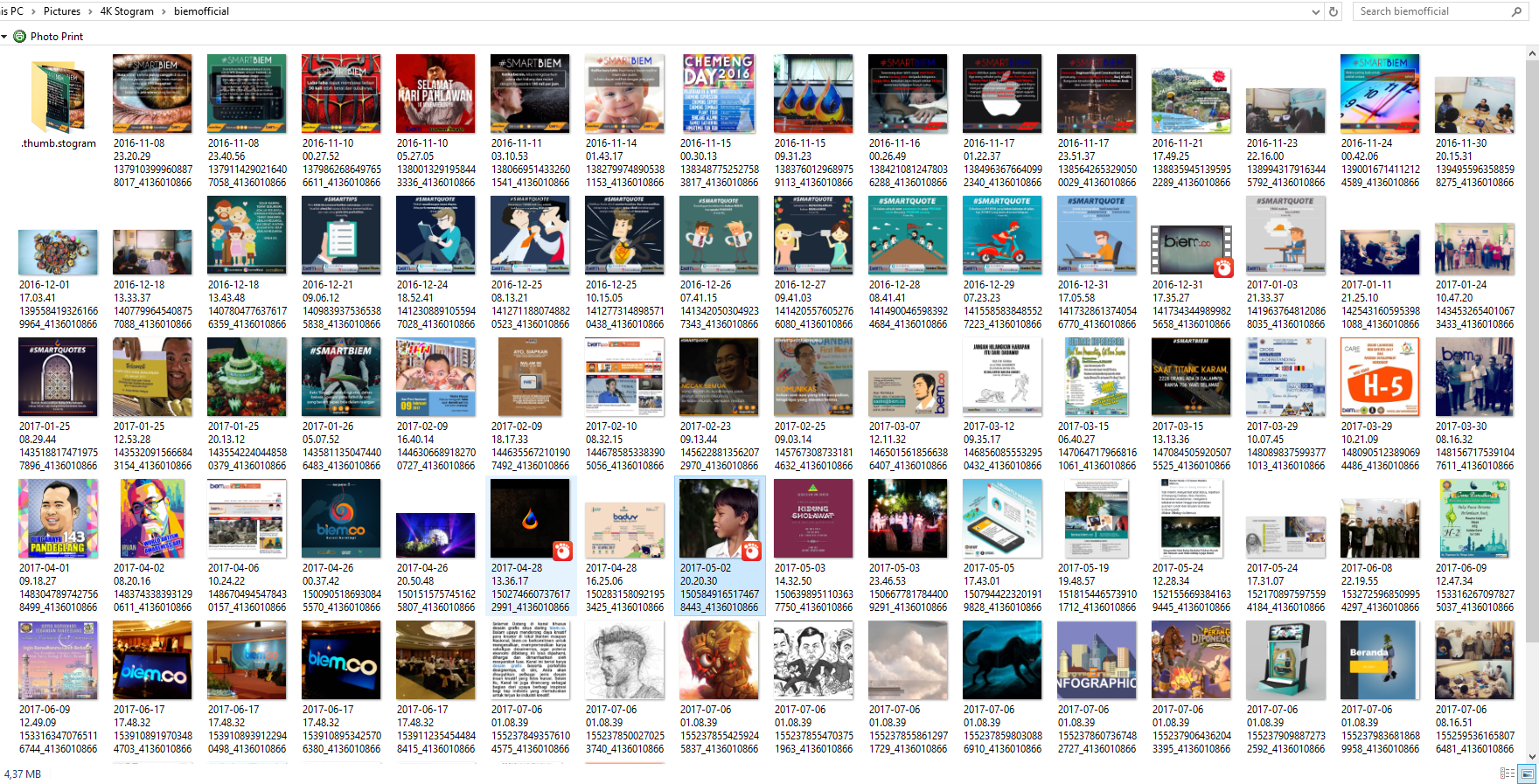The image size is (1539, 784).
Task: Collapse the Photo Print group
Action: coord(4,37)
